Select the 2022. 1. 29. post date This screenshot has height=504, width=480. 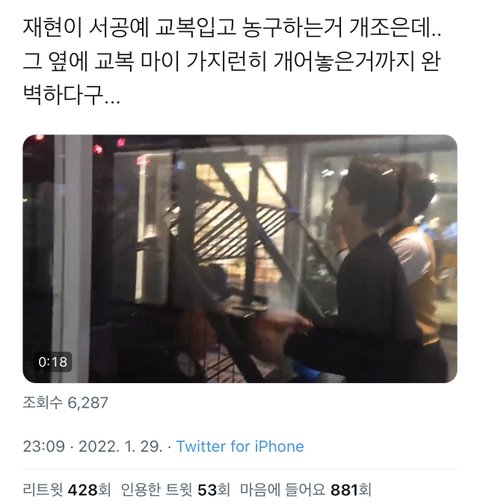pyautogui.click(x=121, y=446)
